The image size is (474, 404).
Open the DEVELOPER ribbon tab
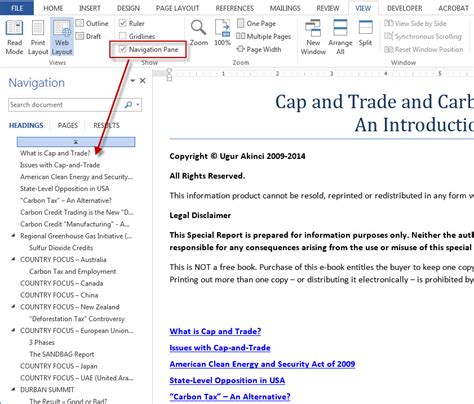pos(404,8)
